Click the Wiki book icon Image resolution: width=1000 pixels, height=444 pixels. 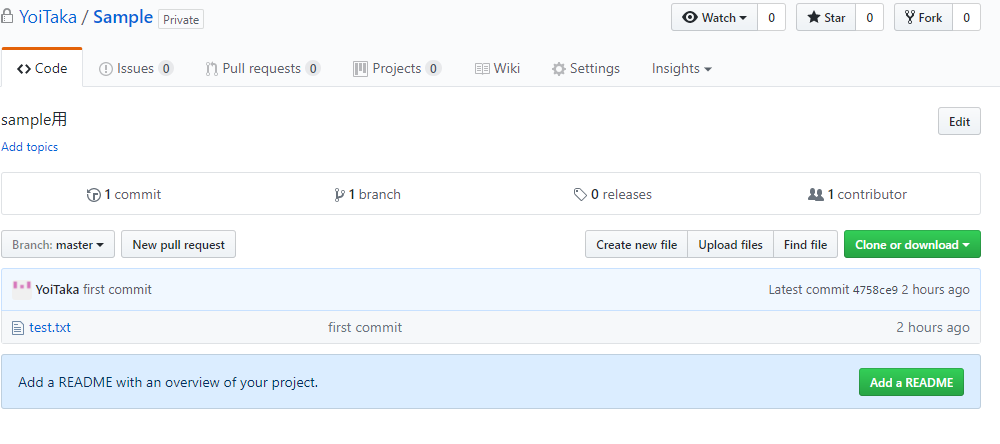[482, 69]
